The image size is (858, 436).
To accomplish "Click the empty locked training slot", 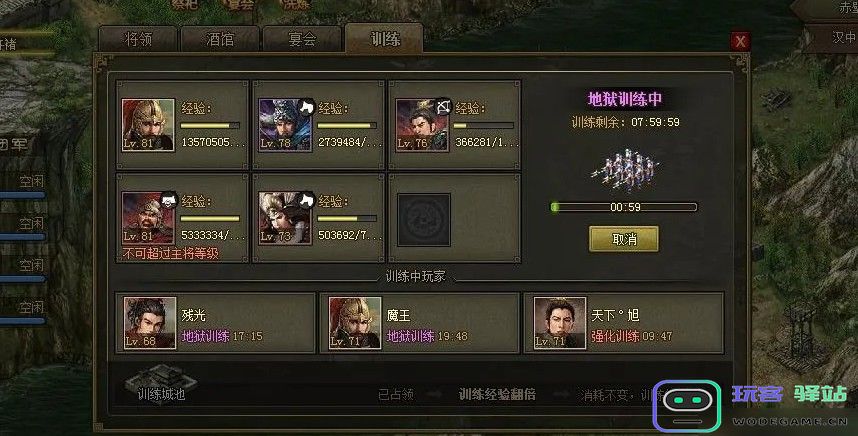I will coord(424,219).
